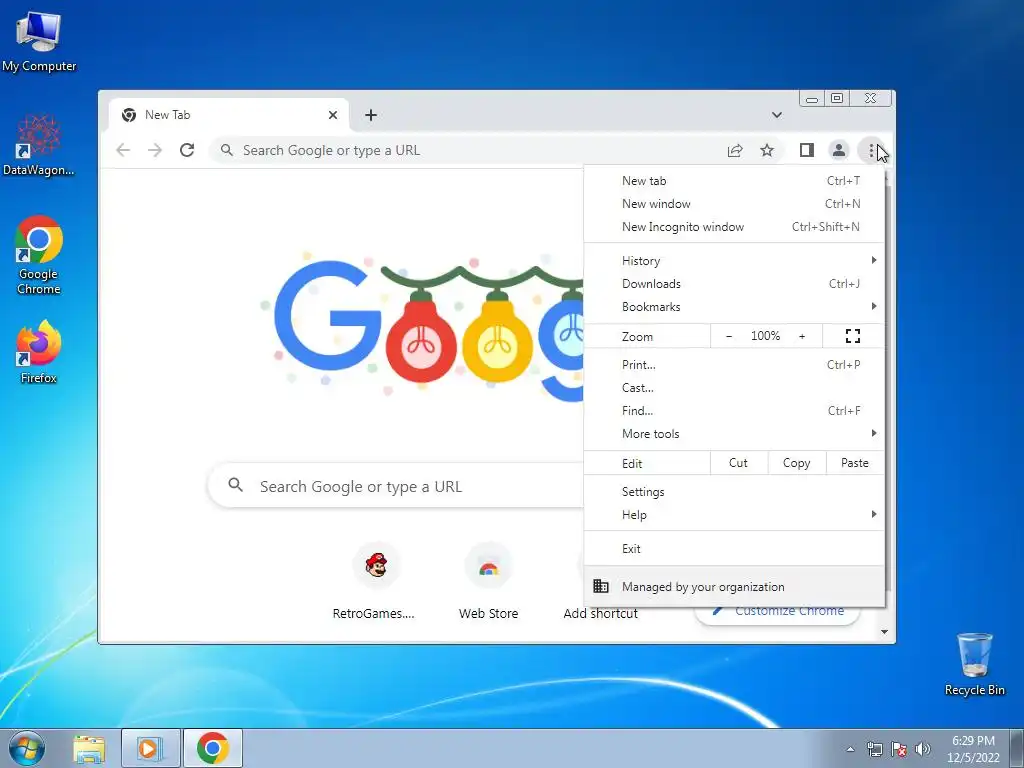1024x768 pixels.
Task: Open the Windows Start orb
Action: pos(27,749)
